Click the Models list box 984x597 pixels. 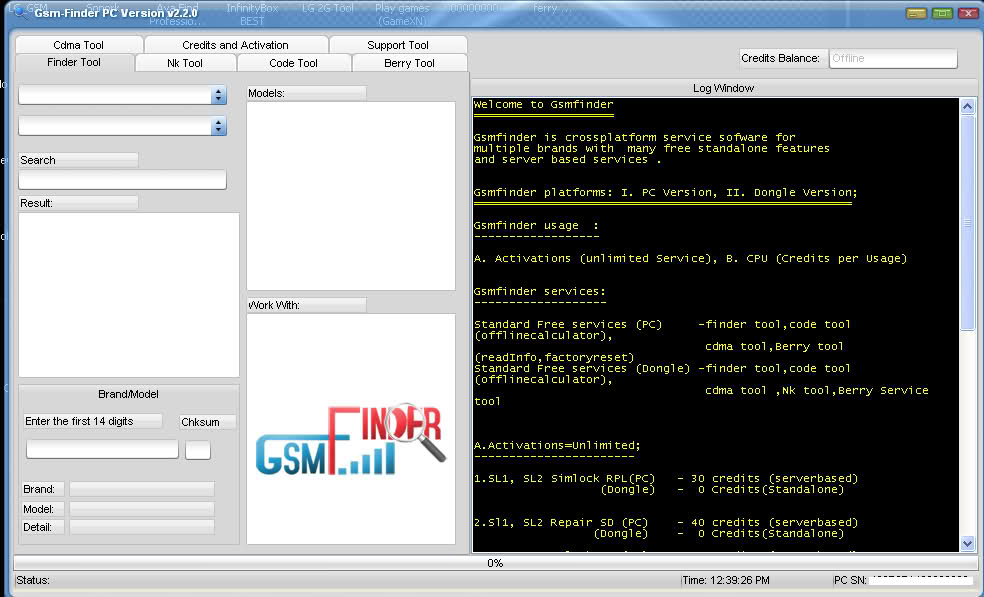click(351, 196)
